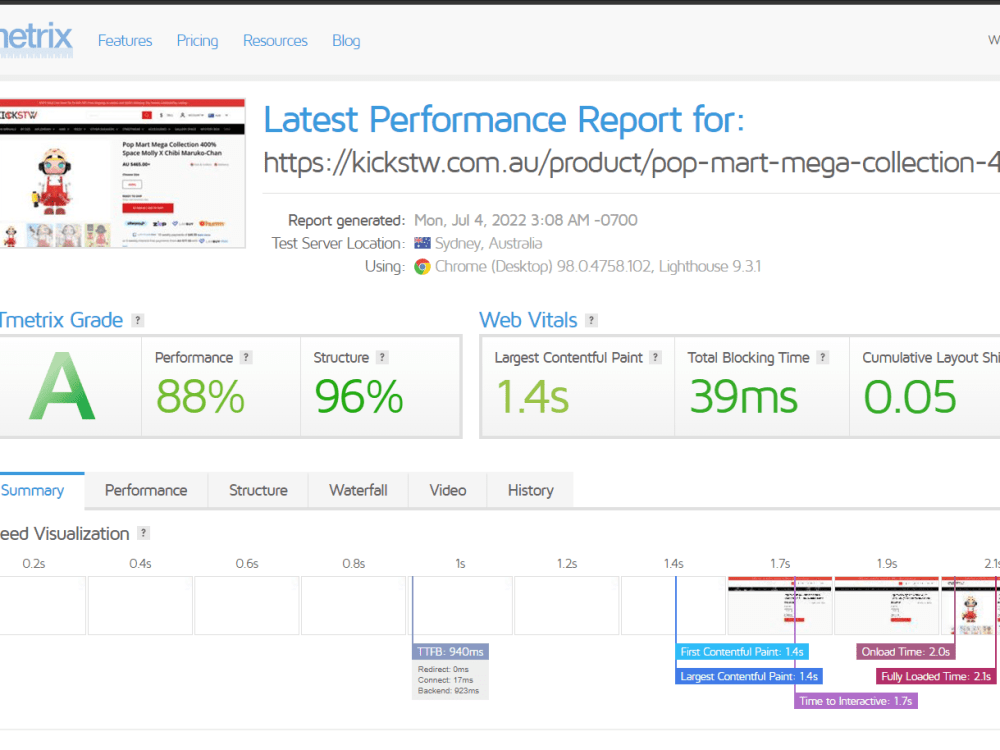
Task: Open help icon beside Largest Contentful Paint
Action: 655,357
